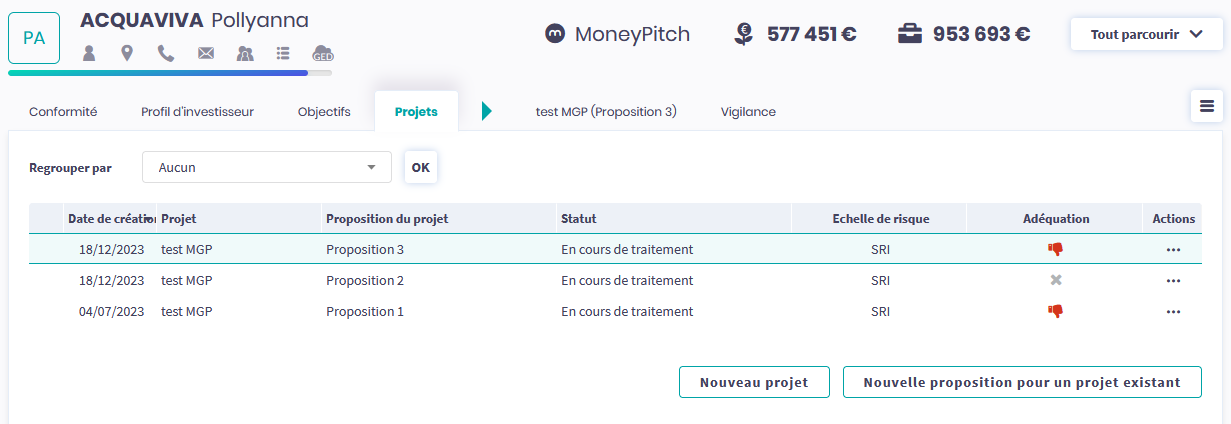
Task: Sort by Date de création column
Action: (x=110, y=219)
